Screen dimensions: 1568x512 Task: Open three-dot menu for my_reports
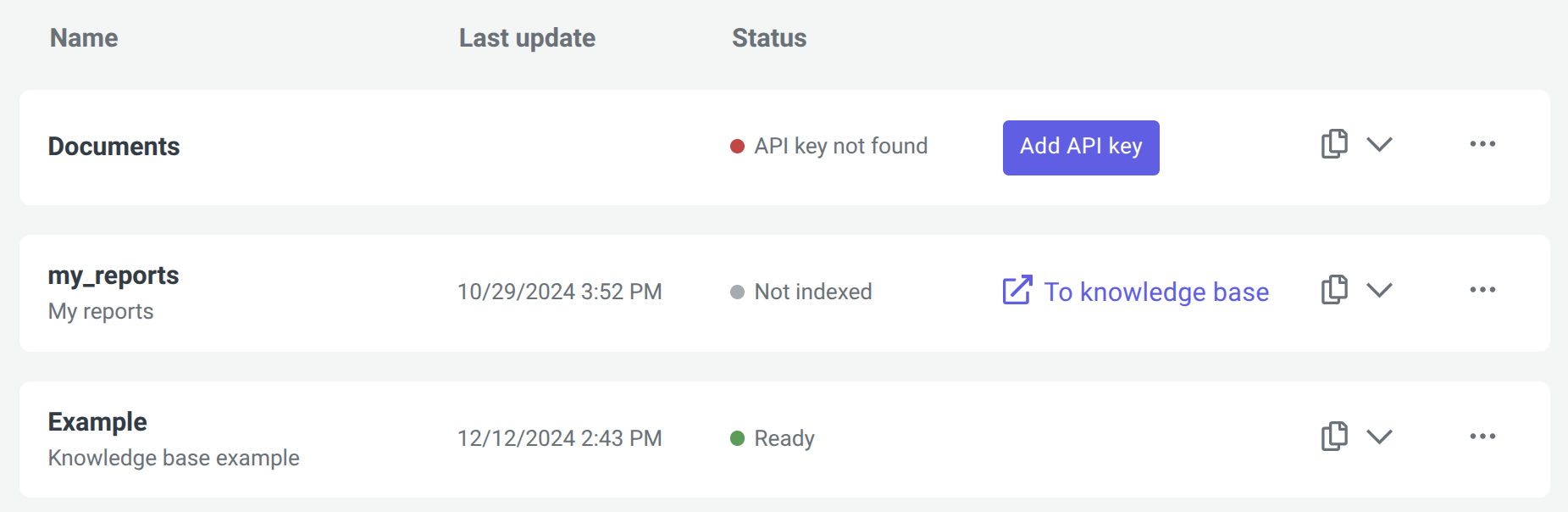point(1482,290)
